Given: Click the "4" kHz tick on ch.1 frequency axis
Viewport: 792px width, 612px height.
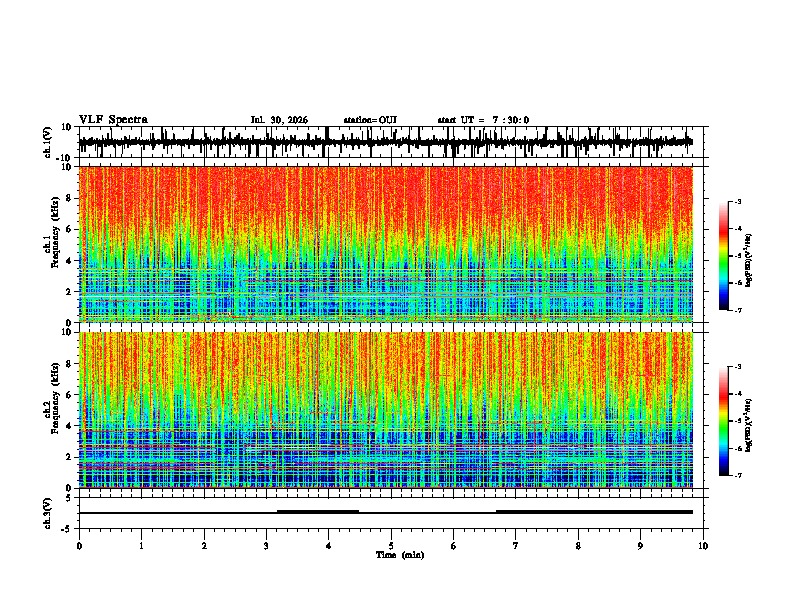Looking at the screenshot, I should tap(70, 261).
